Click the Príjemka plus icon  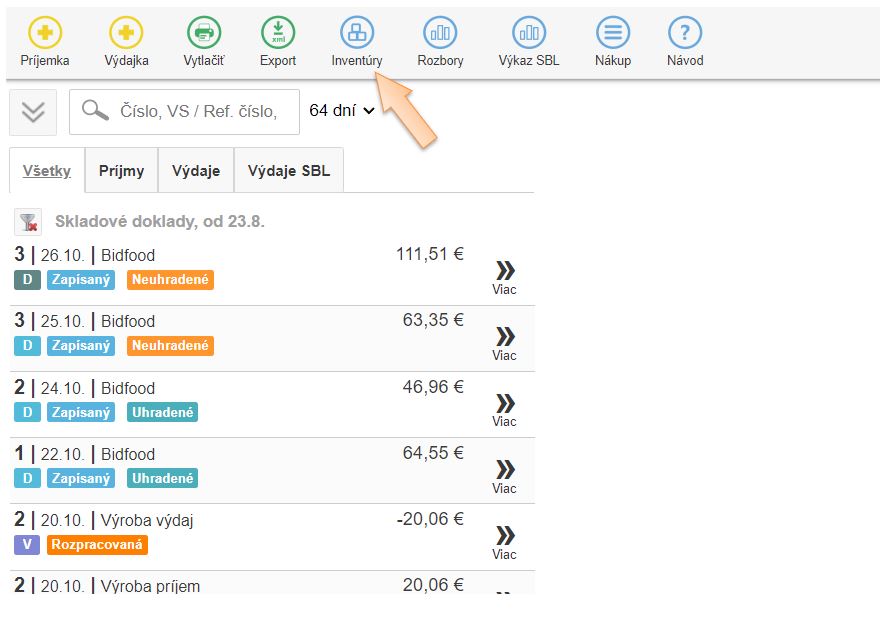click(x=45, y=34)
